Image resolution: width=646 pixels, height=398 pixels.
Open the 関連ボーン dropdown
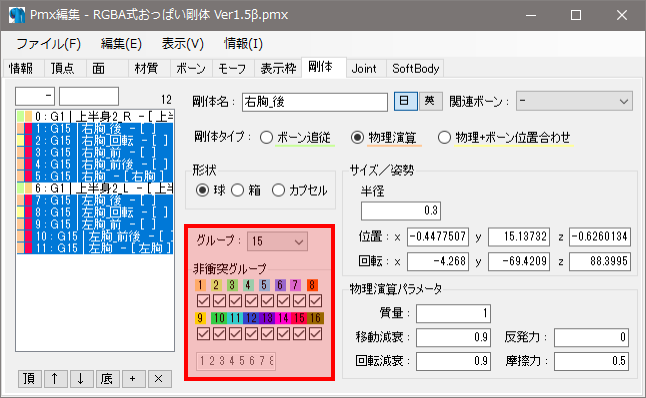click(x=574, y=101)
